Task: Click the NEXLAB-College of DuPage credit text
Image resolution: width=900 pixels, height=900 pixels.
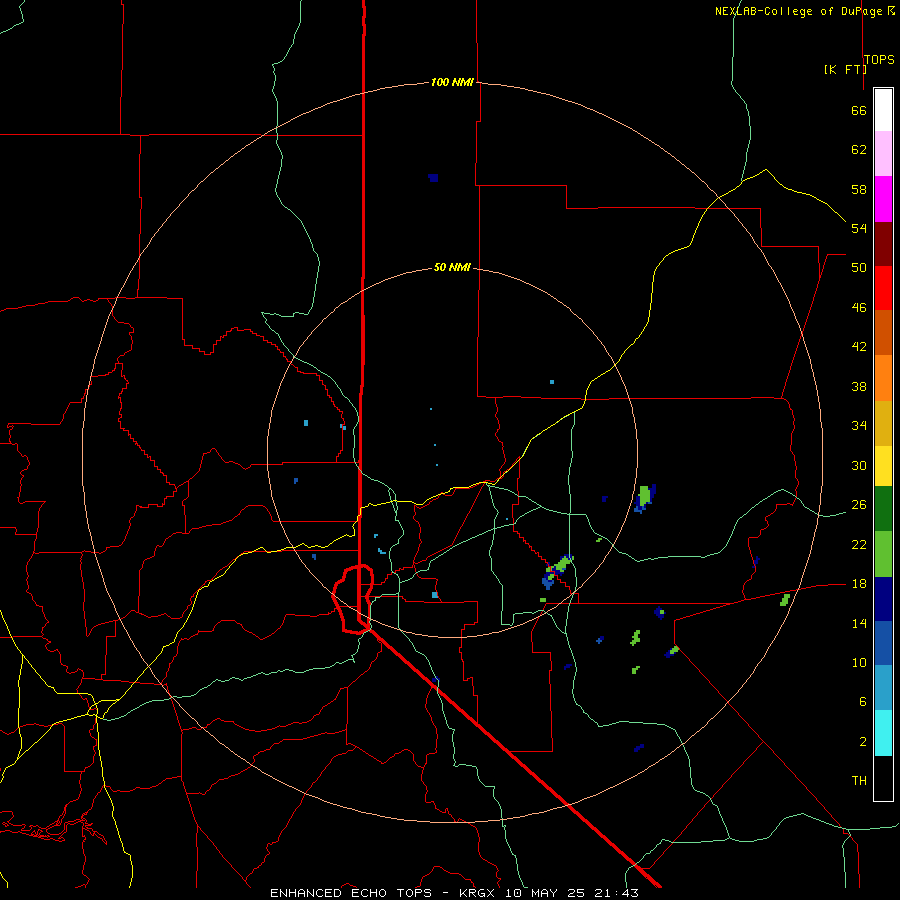Action: pos(798,11)
